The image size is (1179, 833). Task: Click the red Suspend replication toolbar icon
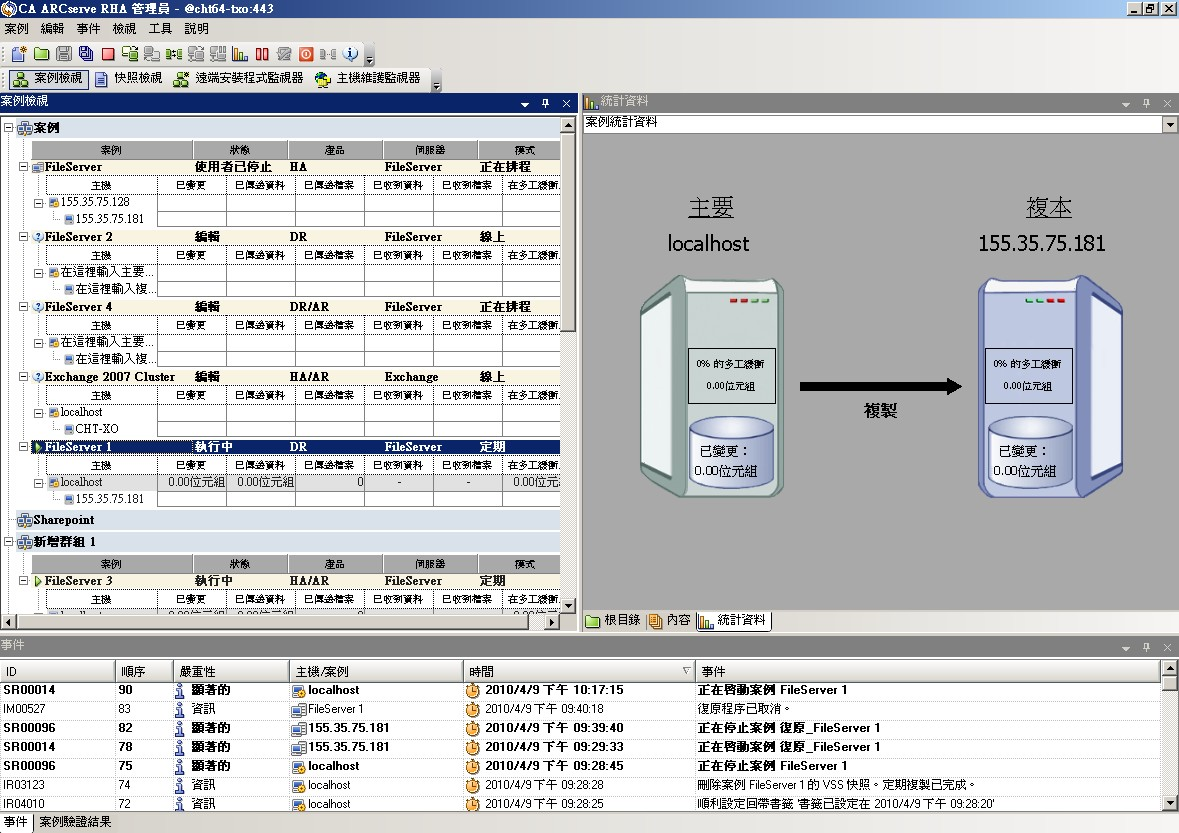click(262, 54)
